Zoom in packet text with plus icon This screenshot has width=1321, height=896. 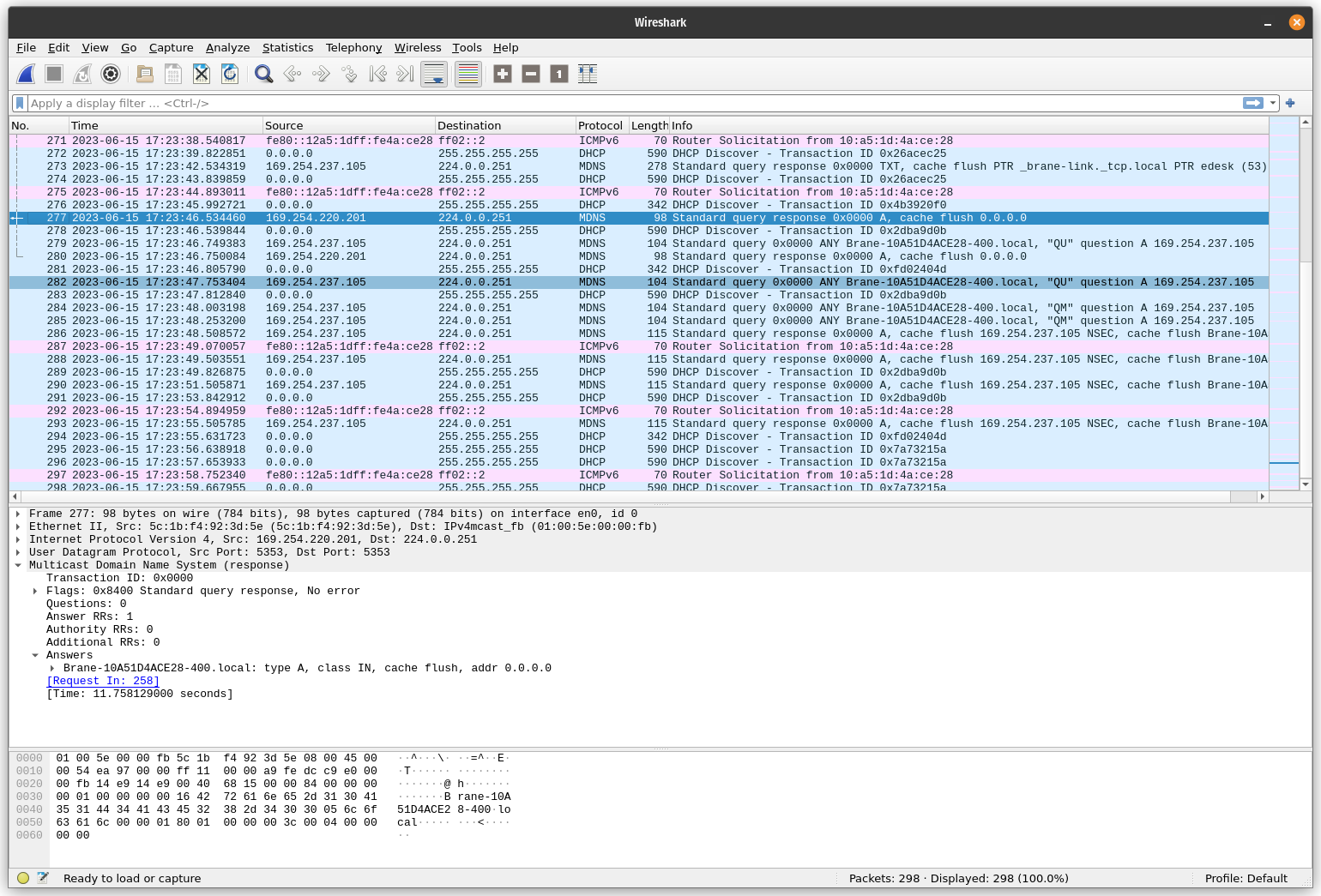(503, 75)
